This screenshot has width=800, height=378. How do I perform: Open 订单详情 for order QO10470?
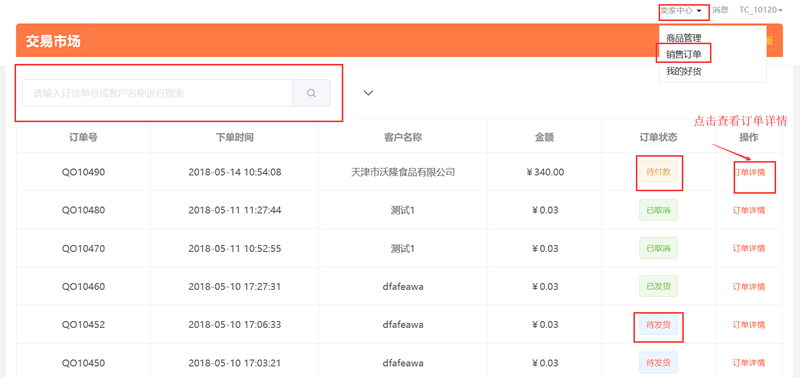[x=749, y=248]
